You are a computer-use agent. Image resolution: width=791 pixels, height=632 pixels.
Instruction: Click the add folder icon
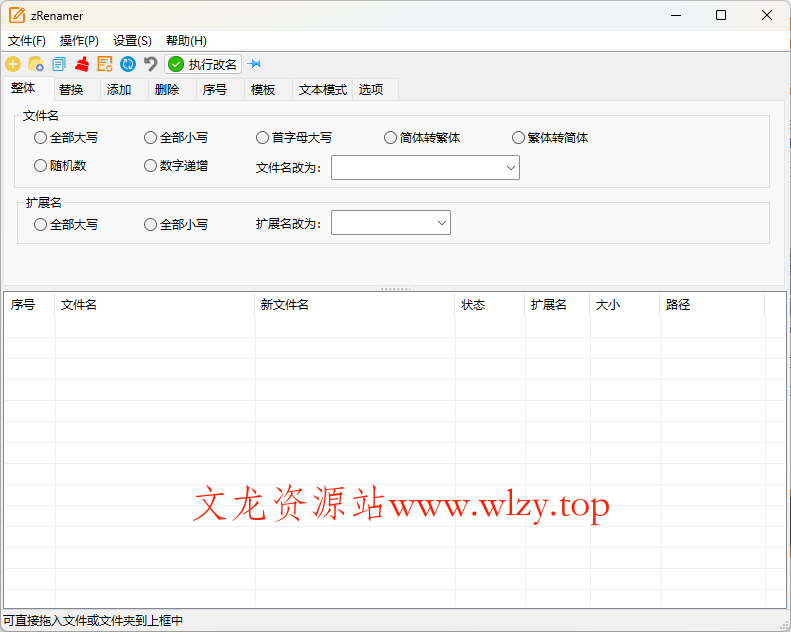click(x=36, y=64)
